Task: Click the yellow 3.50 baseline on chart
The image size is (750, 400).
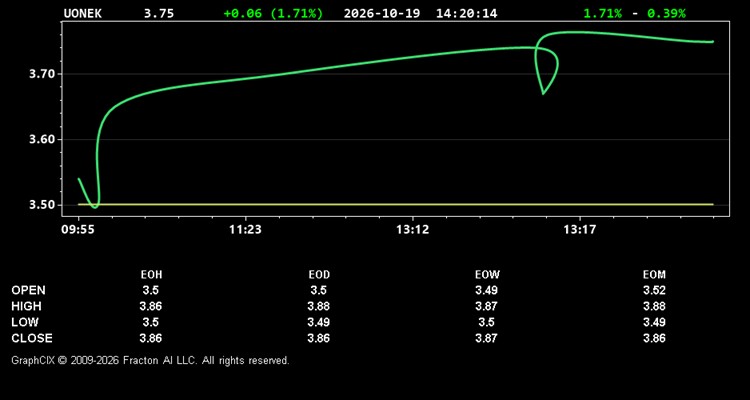Action: (396, 204)
